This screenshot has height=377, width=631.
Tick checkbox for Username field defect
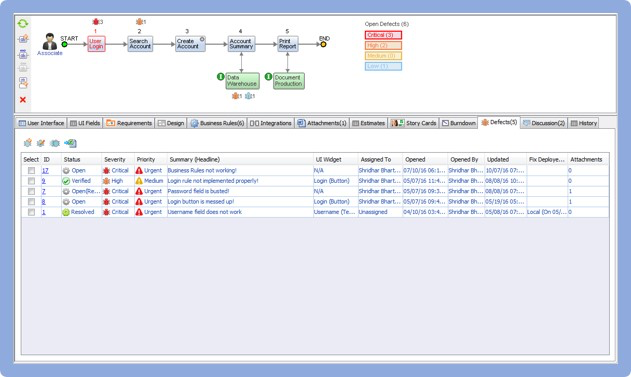[31, 212]
